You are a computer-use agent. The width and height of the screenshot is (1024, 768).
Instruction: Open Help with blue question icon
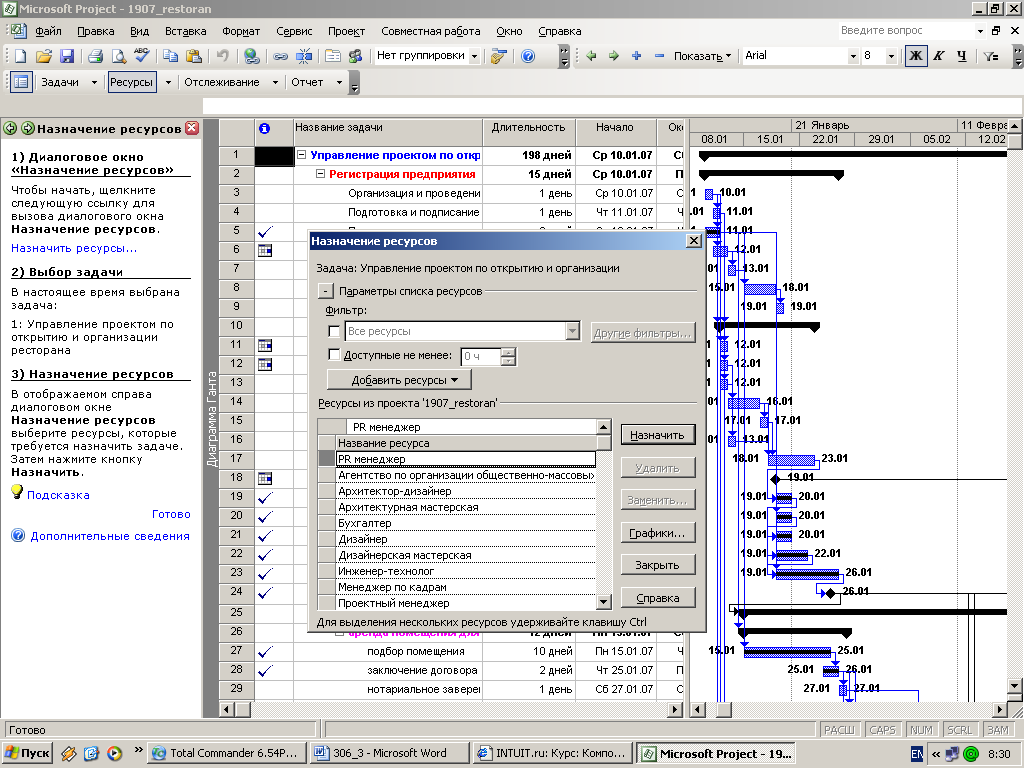pyautogui.click(x=528, y=56)
